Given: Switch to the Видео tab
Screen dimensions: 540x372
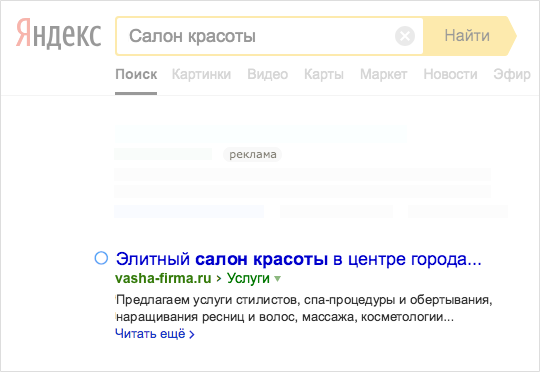Looking at the screenshot, I should [x=268, y=74].
